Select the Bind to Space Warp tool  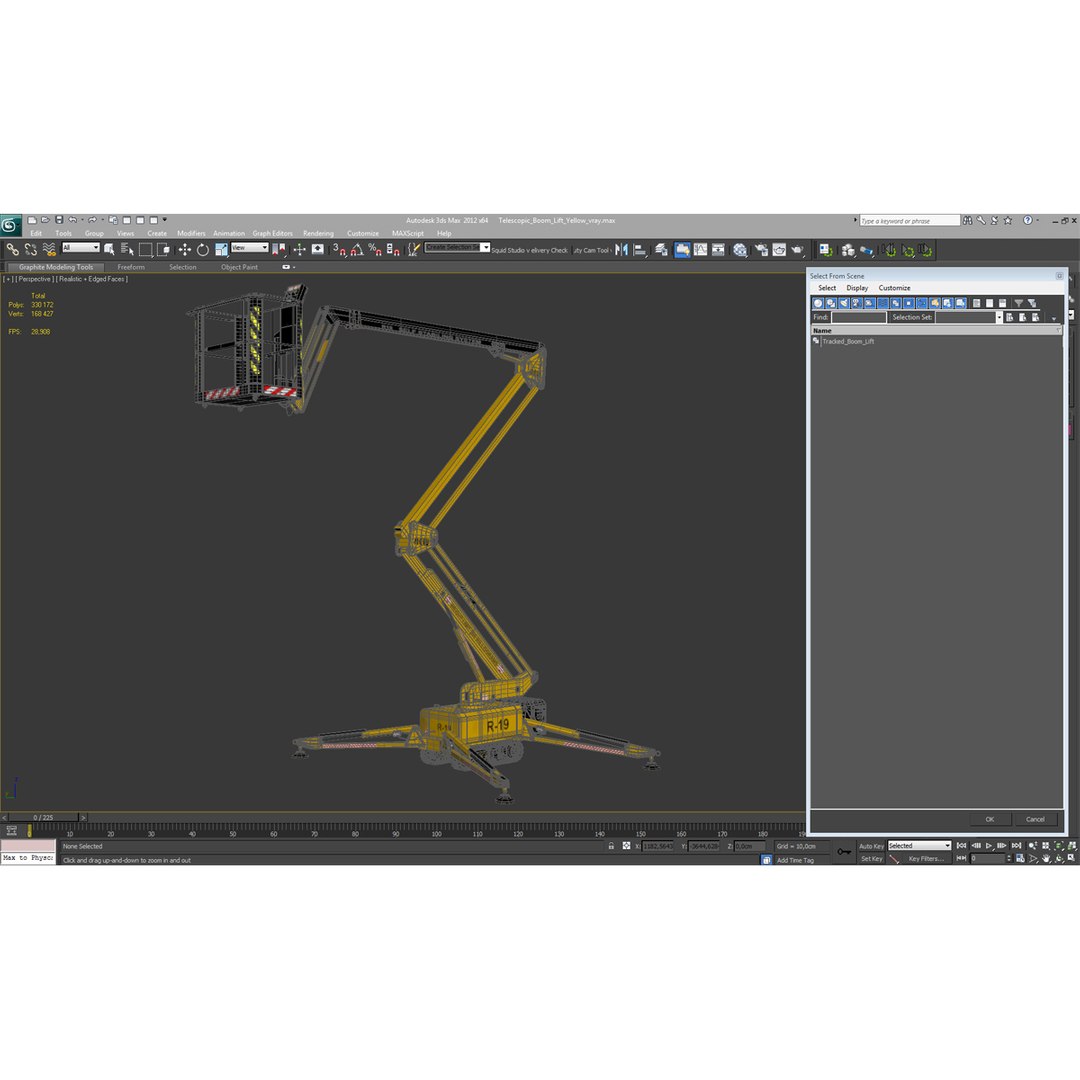click(49, 249)
